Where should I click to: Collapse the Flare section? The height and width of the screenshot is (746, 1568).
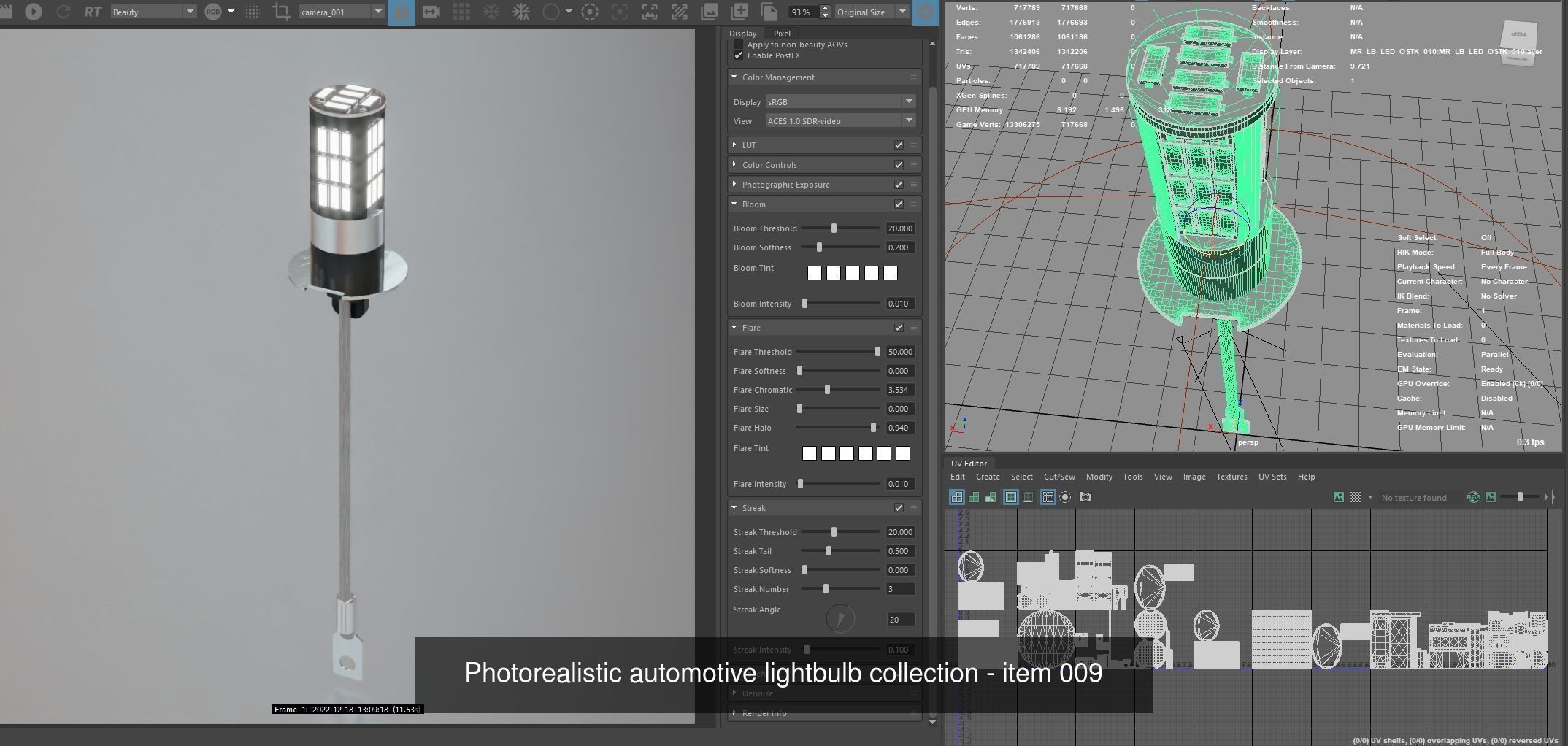734,328
